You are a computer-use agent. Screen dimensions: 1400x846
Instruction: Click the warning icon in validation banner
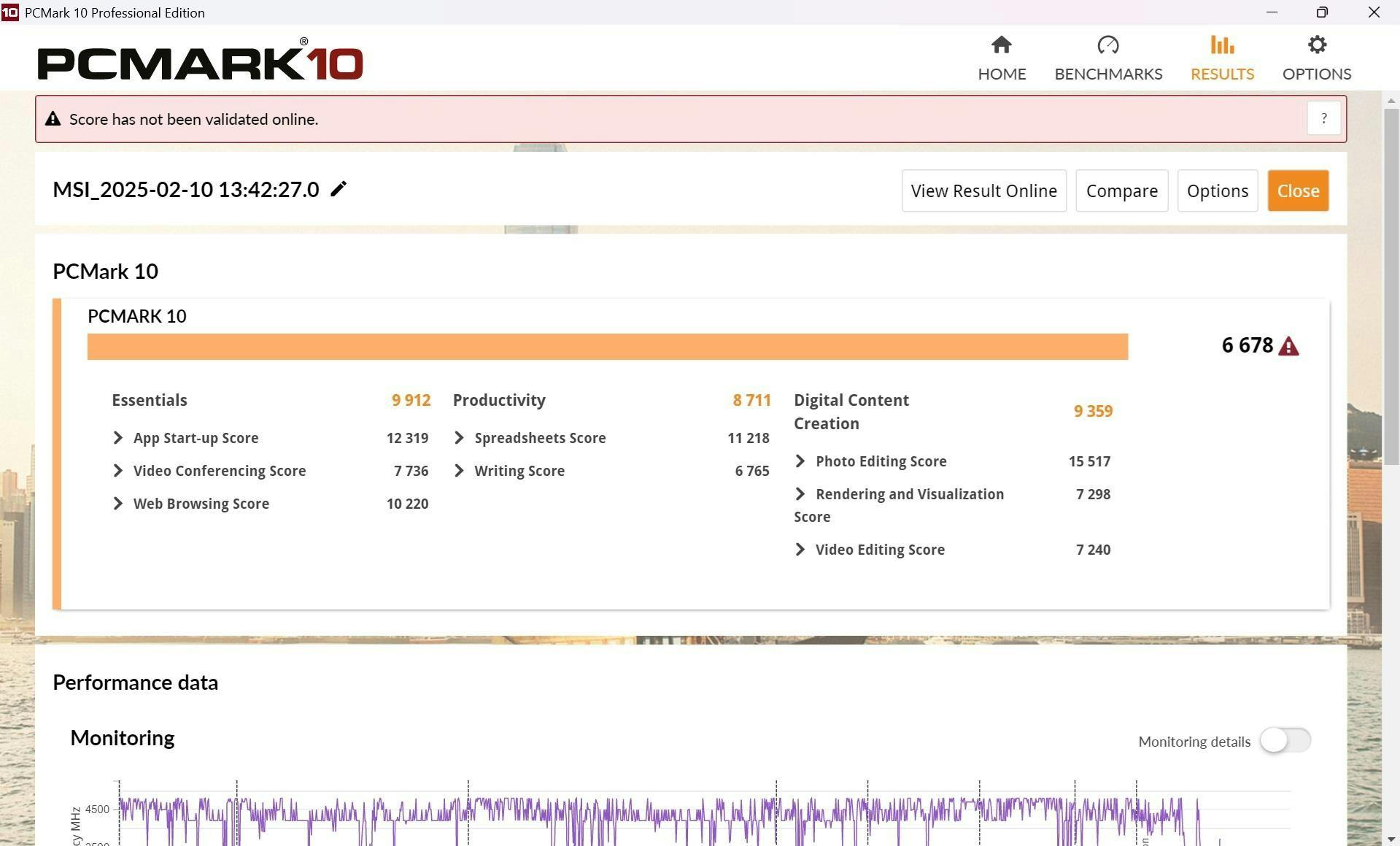[53, 119]
